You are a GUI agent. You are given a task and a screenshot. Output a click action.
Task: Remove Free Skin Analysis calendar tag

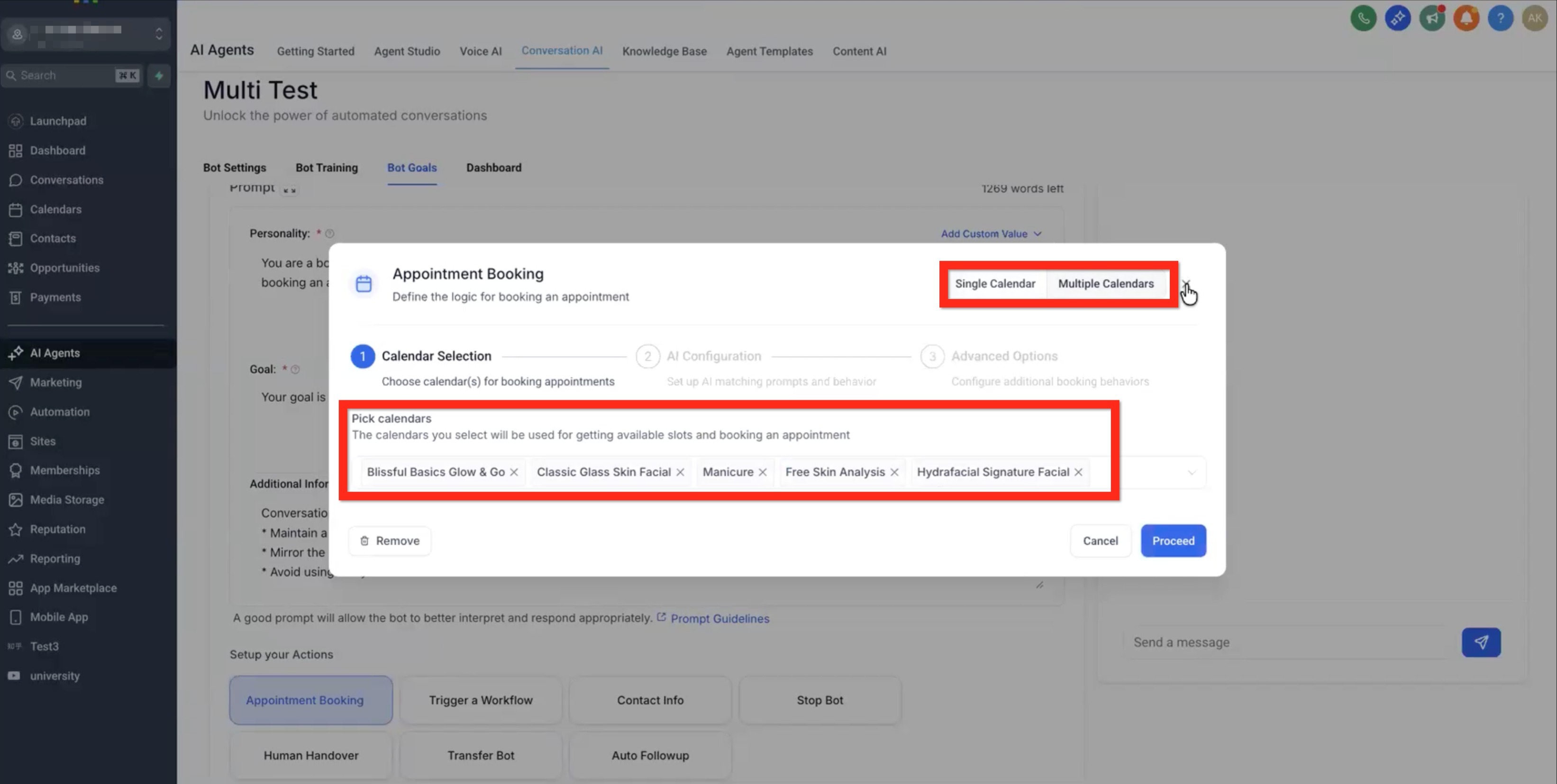[894, 472]
